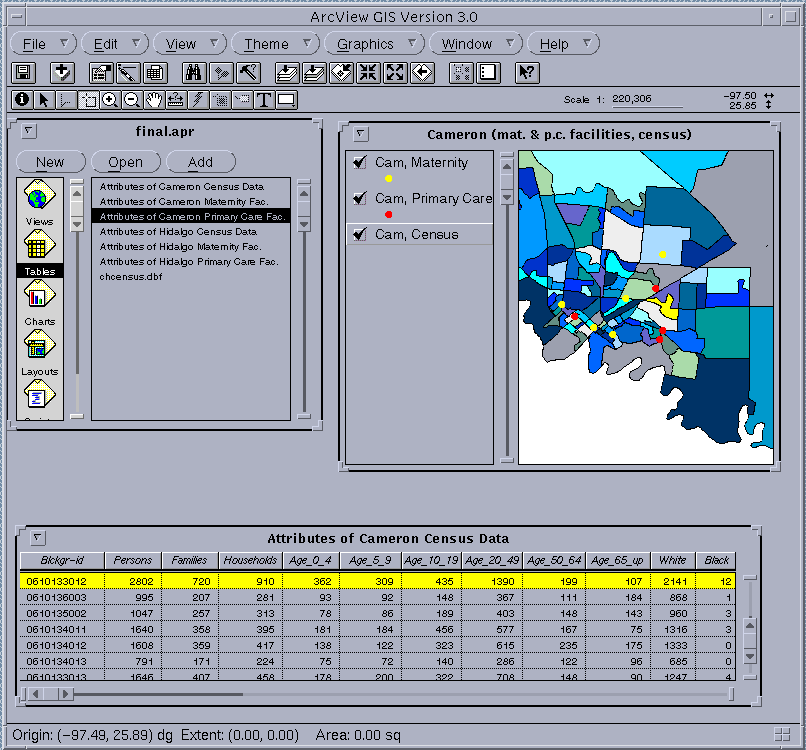
Task: Open the Edit Legend tool icon
Action: pos(127,73)
